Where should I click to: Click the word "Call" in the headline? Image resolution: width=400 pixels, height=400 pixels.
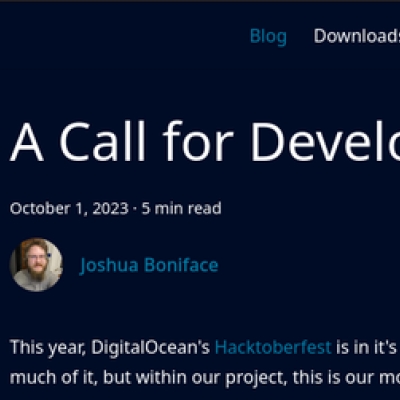pos(103,141)
